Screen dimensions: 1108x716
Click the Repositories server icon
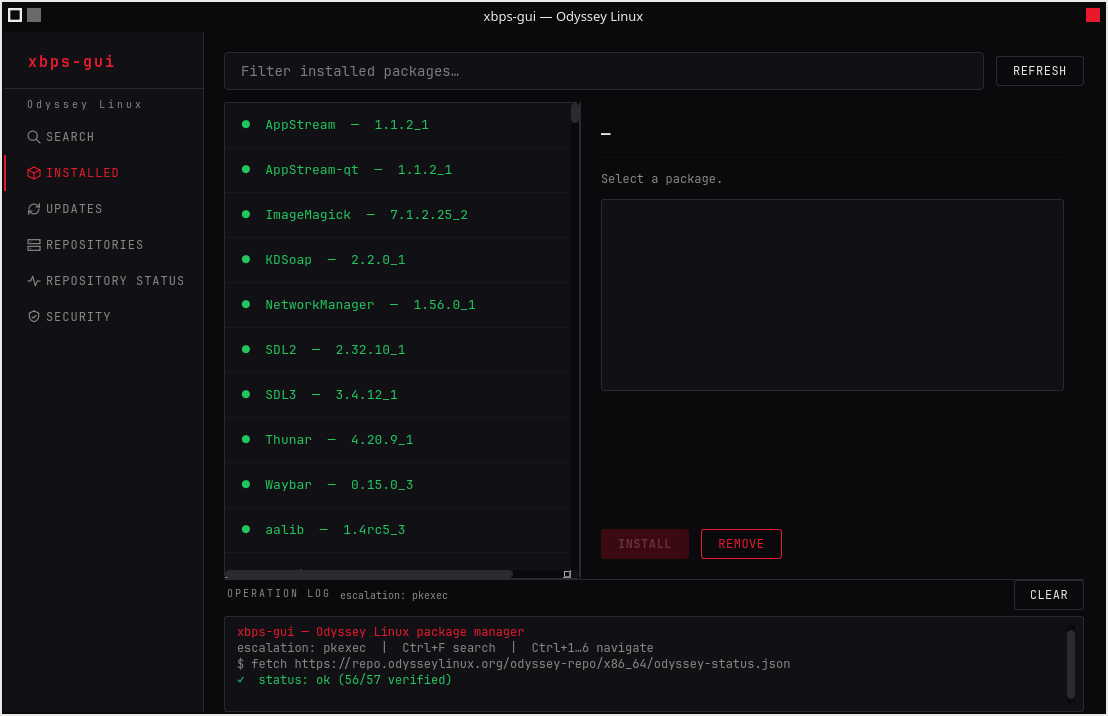click(33, 245)
